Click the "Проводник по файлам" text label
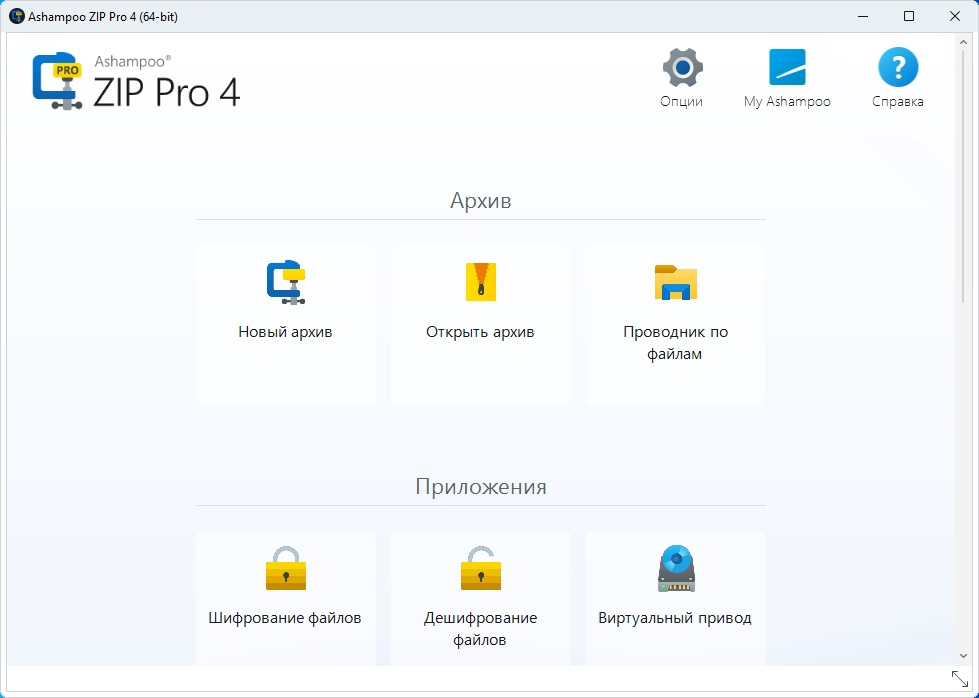 coord(675,342)
